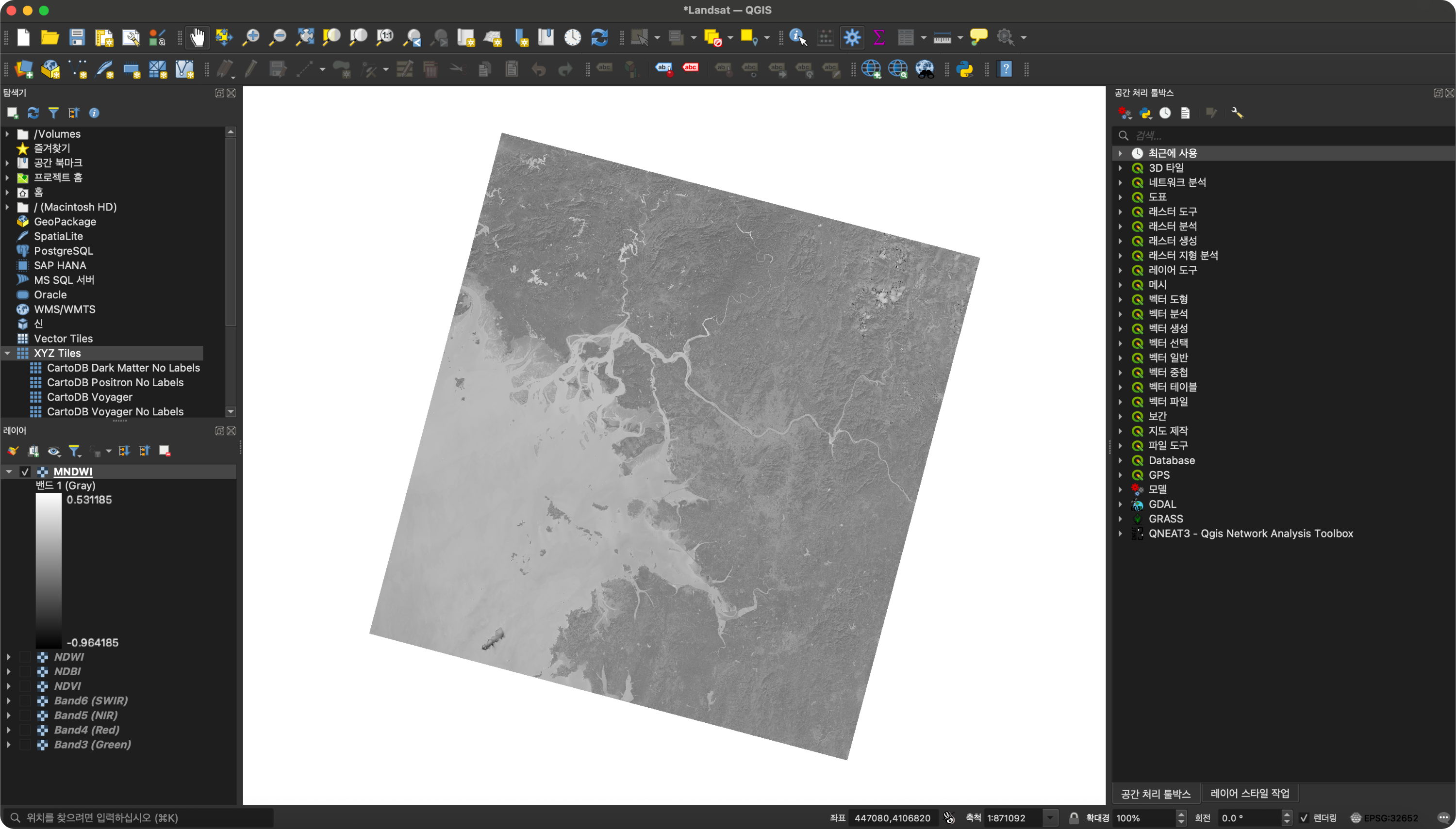Switch to the Processing Toolbox tab

[1155, 794]
